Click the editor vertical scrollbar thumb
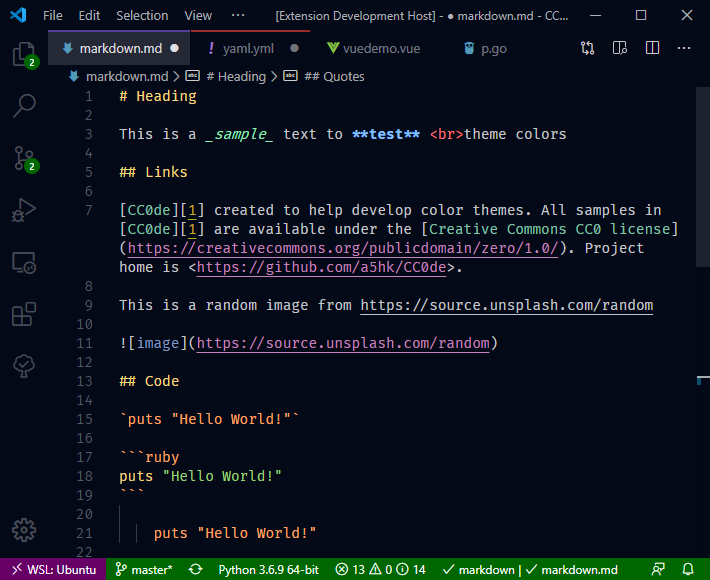710x580 pixels. 703,177
